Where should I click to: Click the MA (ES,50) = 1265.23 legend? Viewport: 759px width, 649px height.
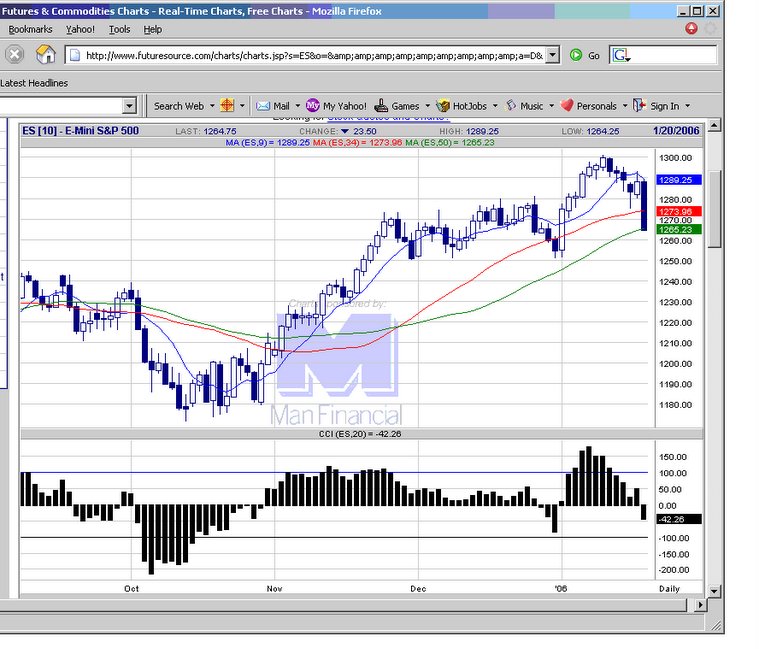[x=450, y=143]
